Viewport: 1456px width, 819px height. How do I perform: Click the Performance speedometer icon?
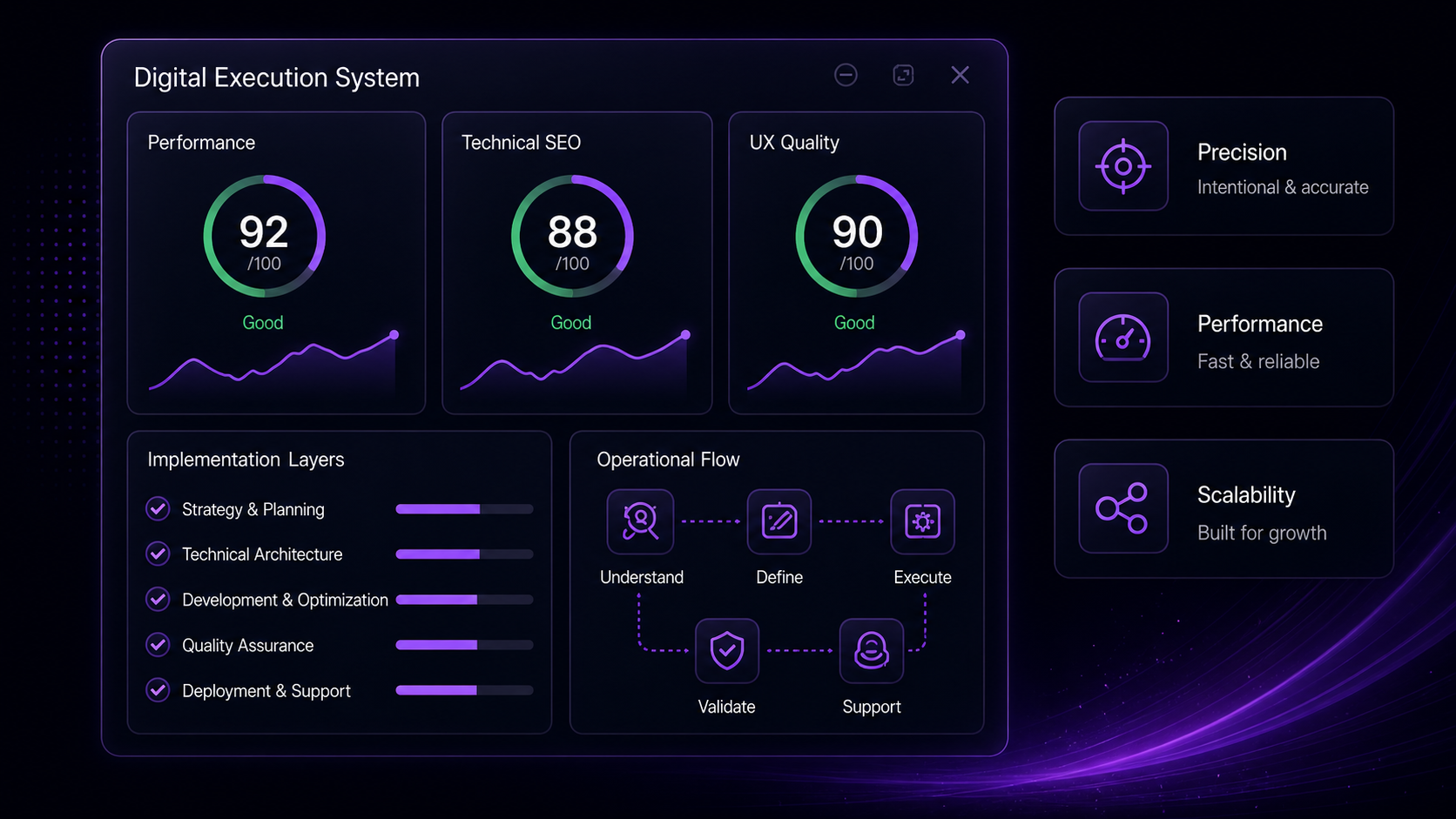click(x=1123, y=337)
